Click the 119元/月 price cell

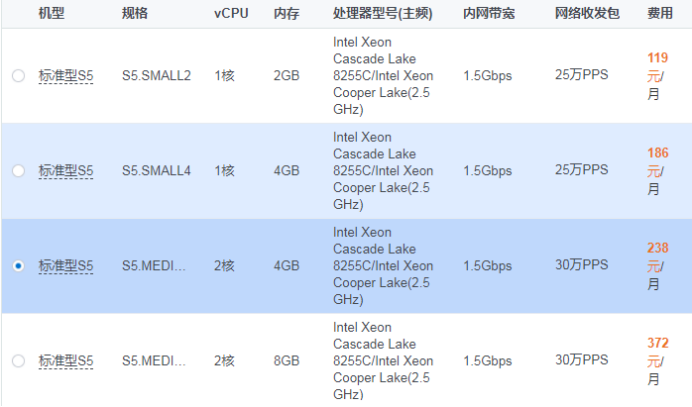point(657,76)
